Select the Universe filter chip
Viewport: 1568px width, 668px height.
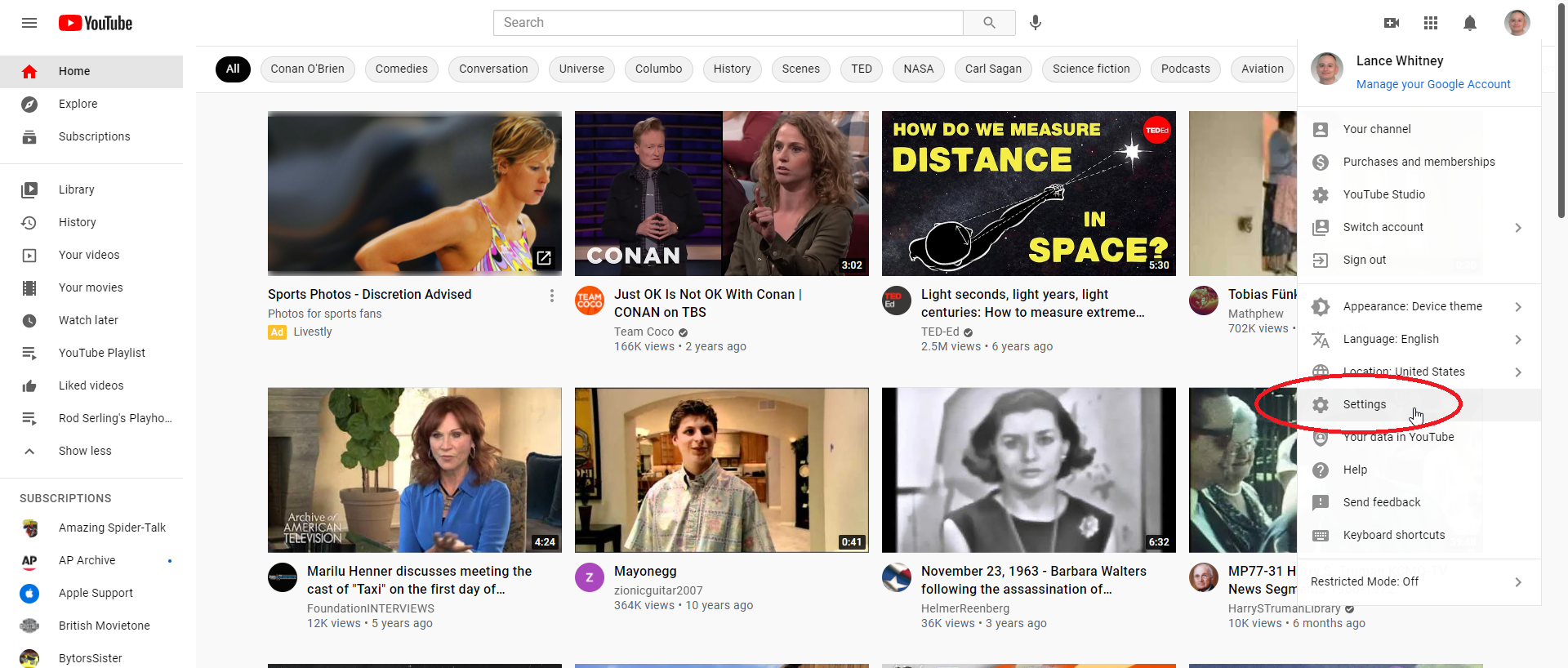[x=581, y=69]
